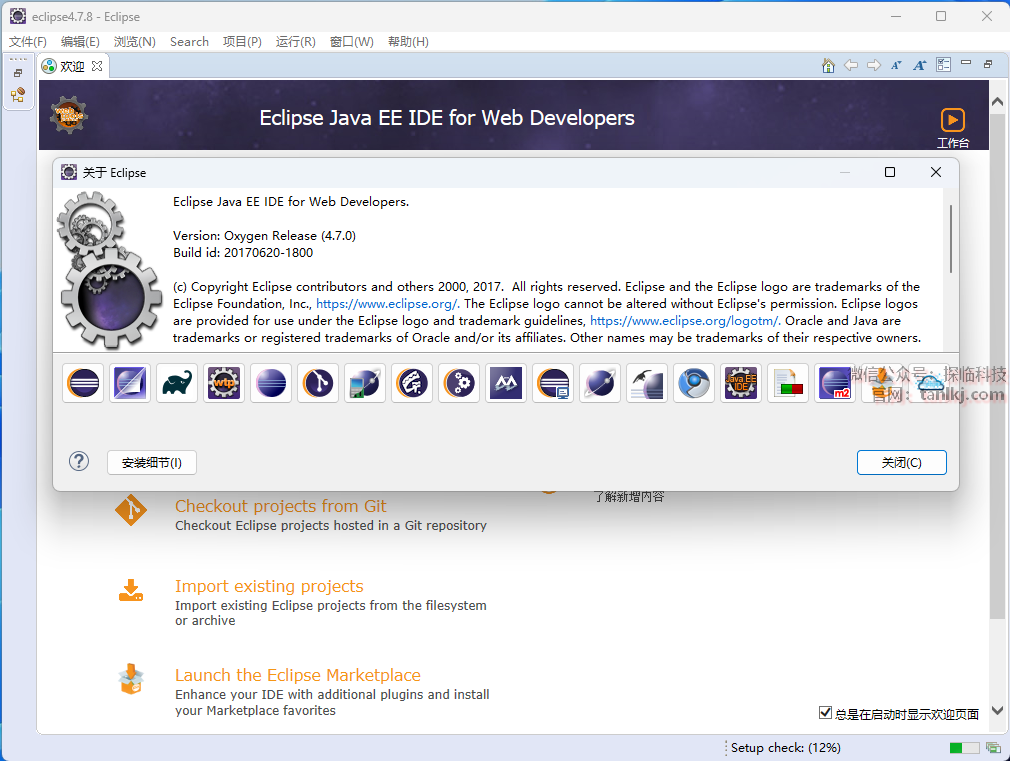The image size is (1010, 761).
Task: Click the hierarchy icon in left trim bar
Action: 18,95
